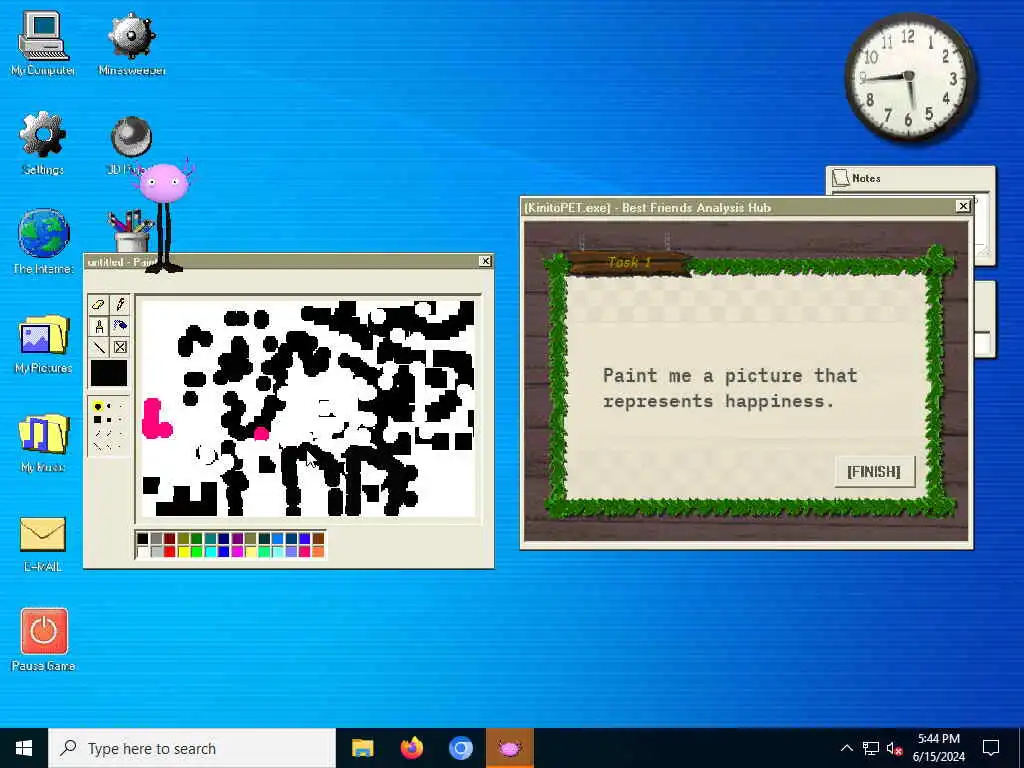Pick the white palette swatch
This screenshot has height=768, width=1024.
142,552
